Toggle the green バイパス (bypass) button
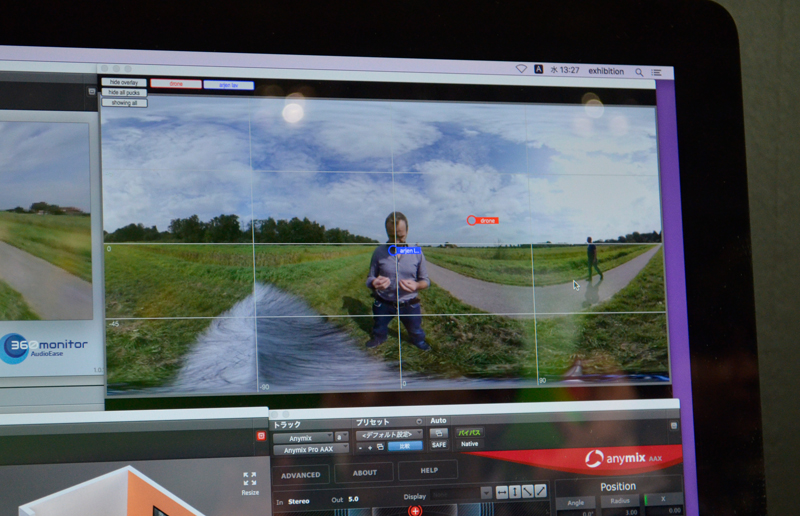Viewport: 800px width, 516px height. click(x=469, y=432)
